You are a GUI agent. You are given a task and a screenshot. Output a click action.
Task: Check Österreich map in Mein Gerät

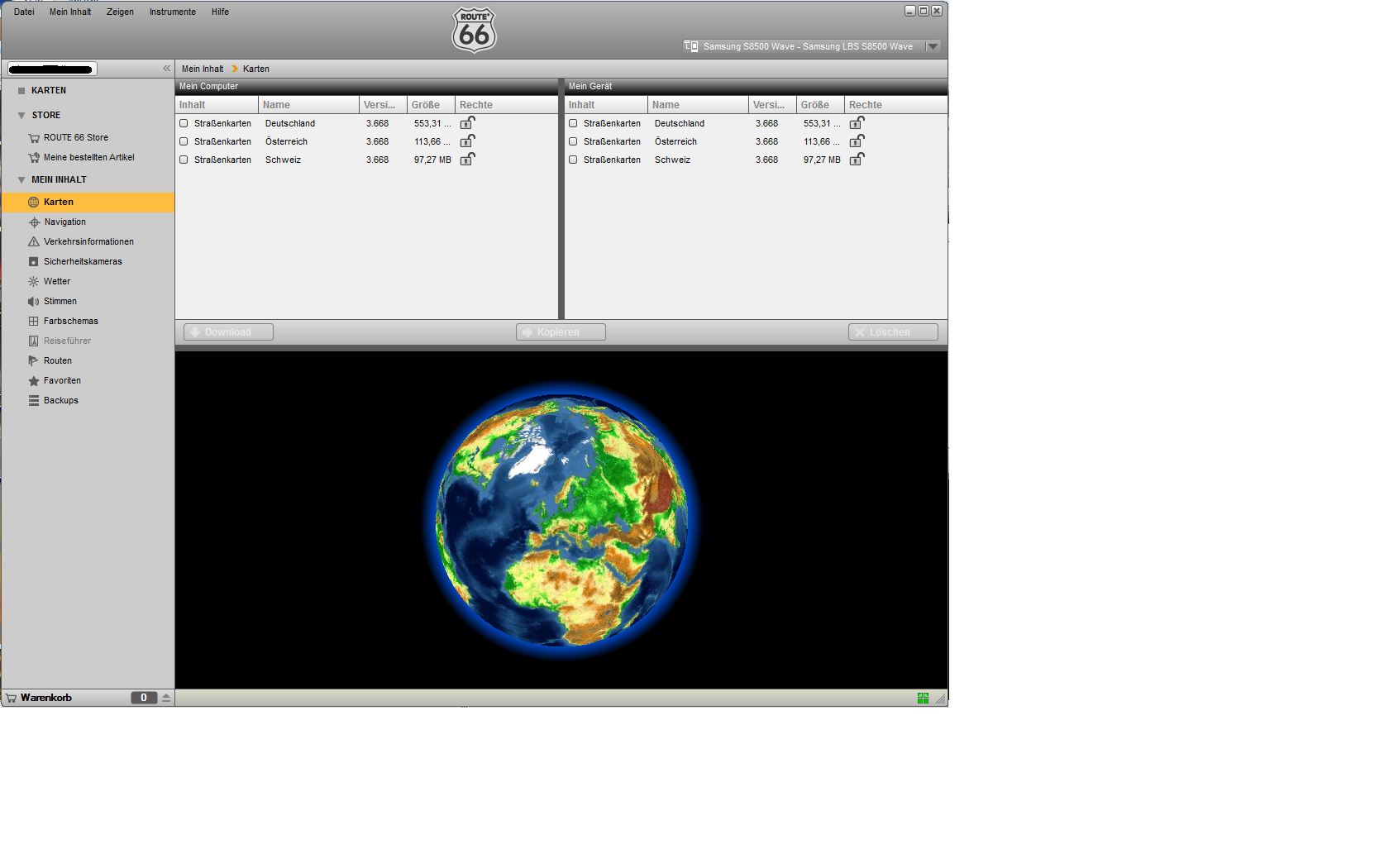(x=573, y=142)
